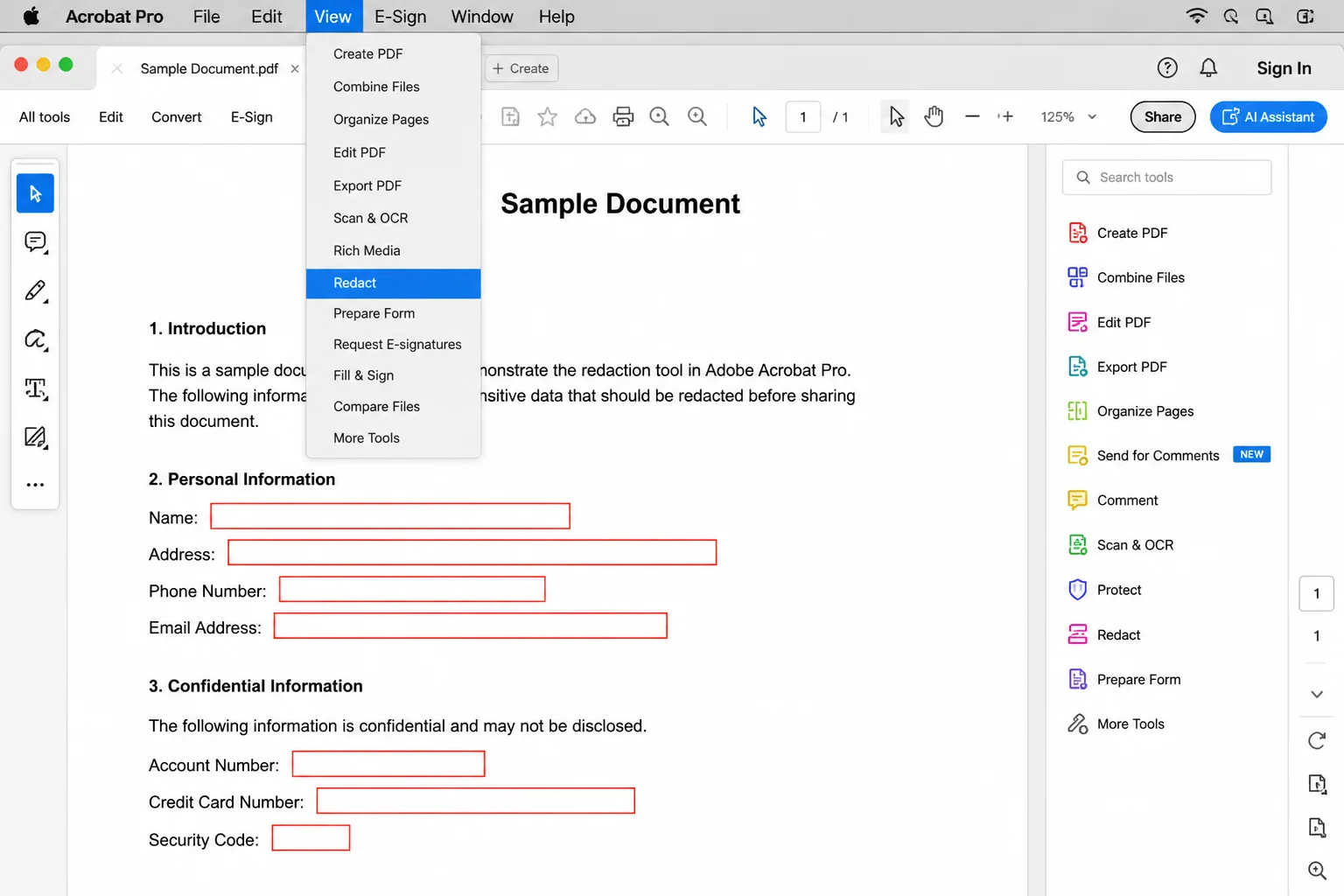The height and width of the screenshot is (896, 1344).
Task: Click Sign In
Action: (1284, 68)
